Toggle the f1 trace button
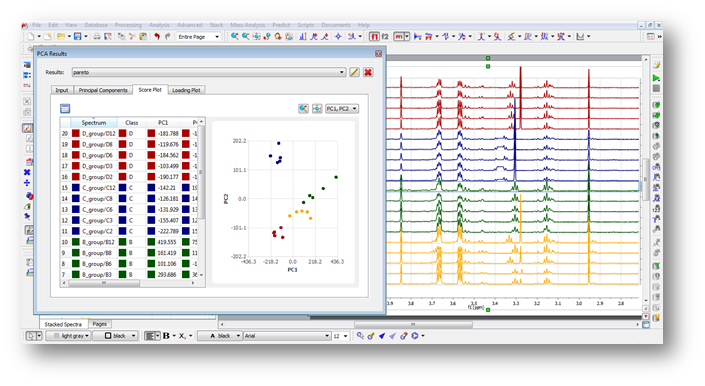The image size is (705, 386). (374, 36)
